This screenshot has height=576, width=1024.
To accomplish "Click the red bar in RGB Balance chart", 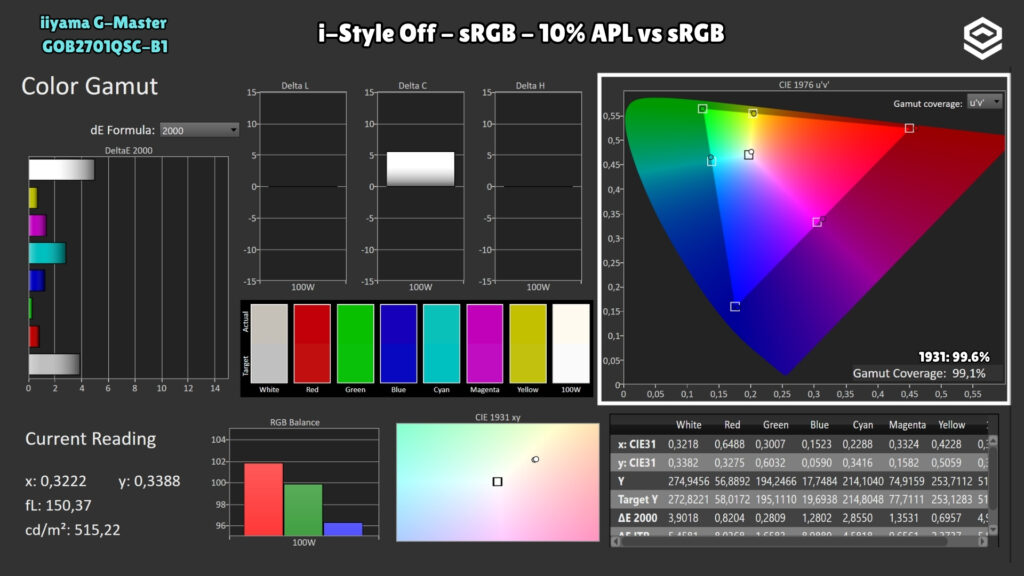I will (x=263, y=500).
